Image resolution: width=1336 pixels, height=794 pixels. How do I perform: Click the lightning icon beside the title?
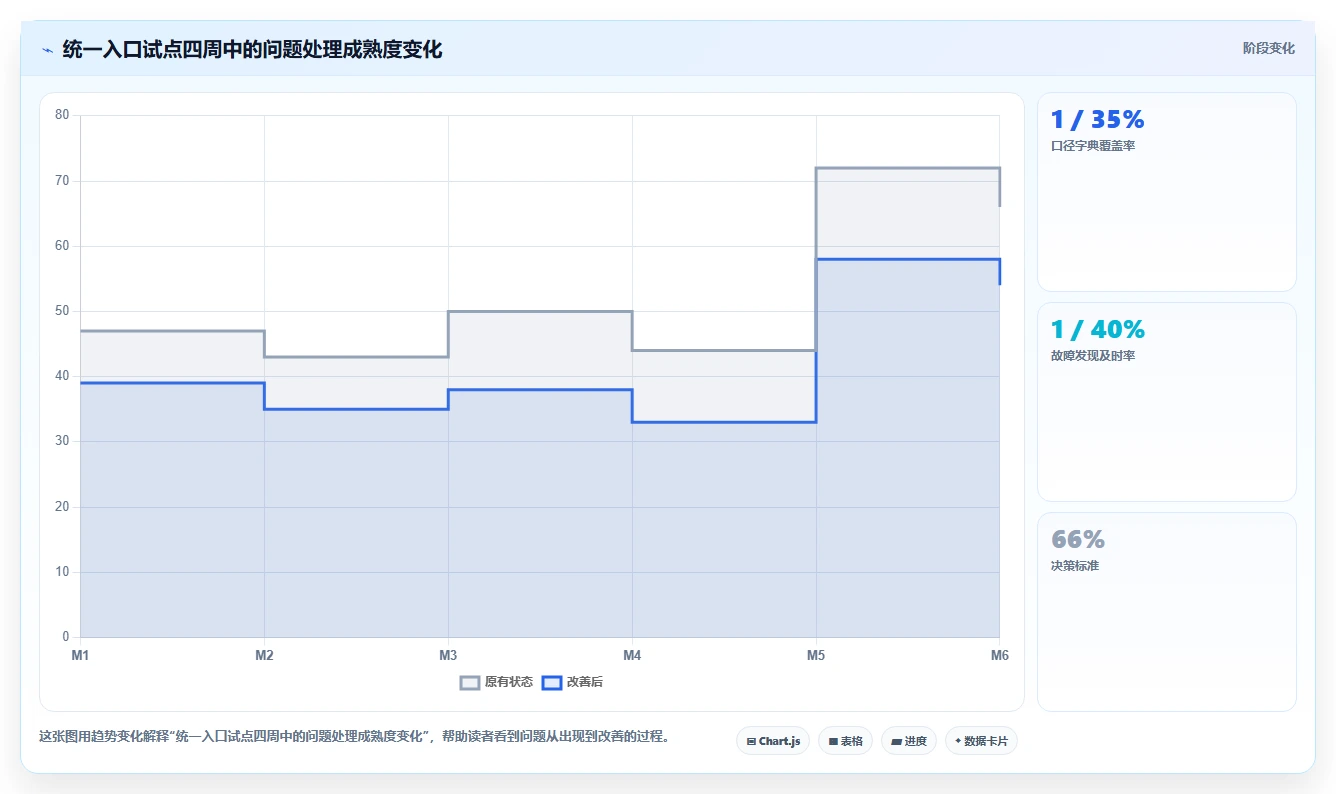point(47,49)
